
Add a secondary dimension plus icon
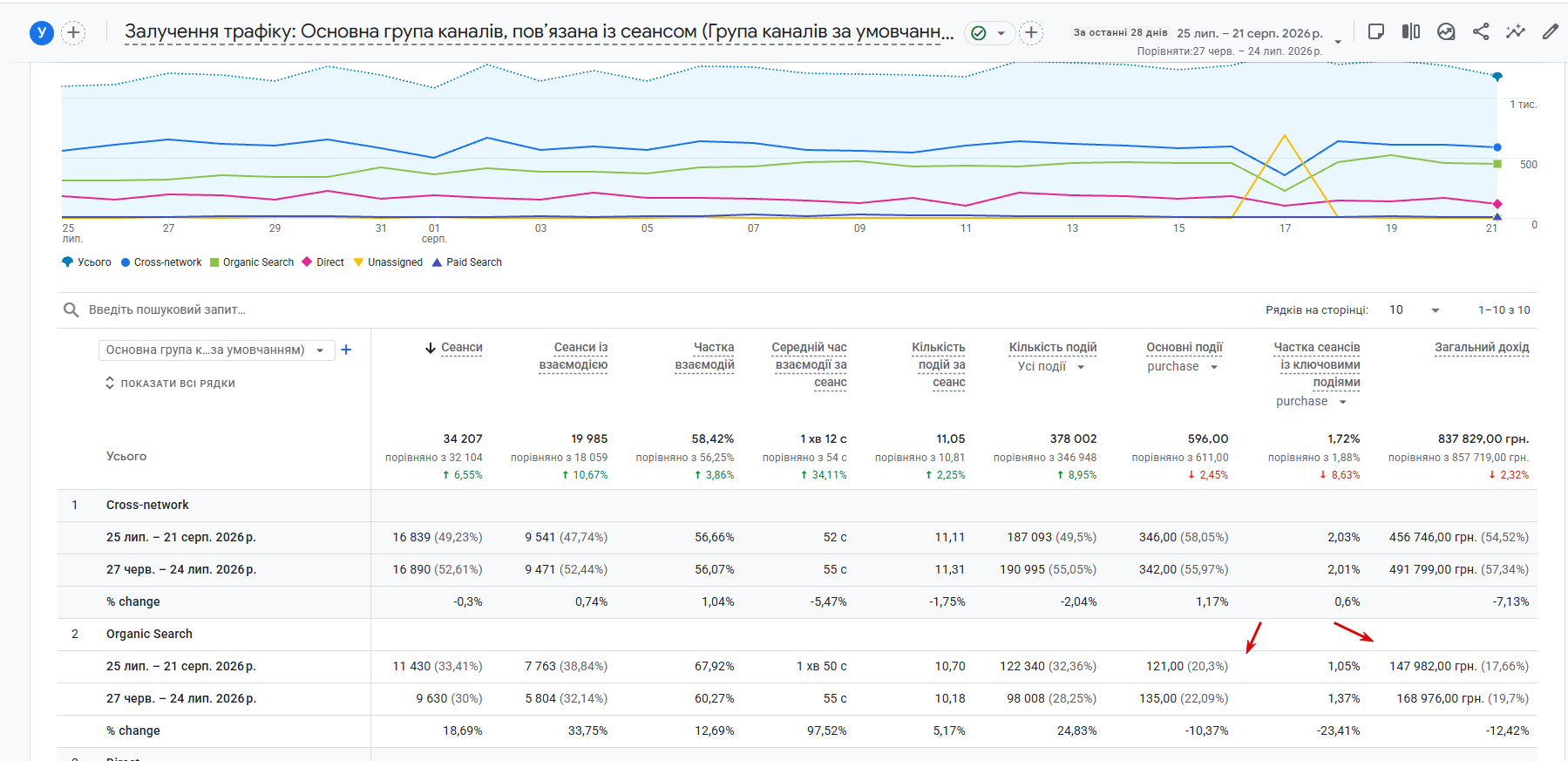(346, 350)
